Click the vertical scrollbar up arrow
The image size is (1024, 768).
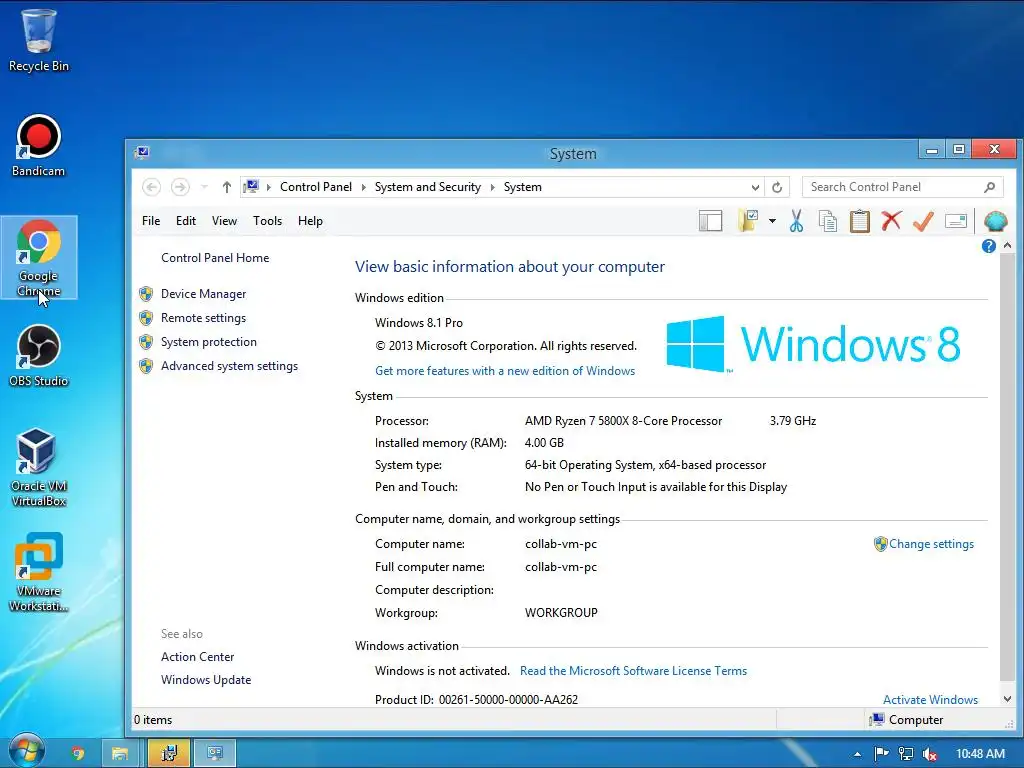[1008, 246]
